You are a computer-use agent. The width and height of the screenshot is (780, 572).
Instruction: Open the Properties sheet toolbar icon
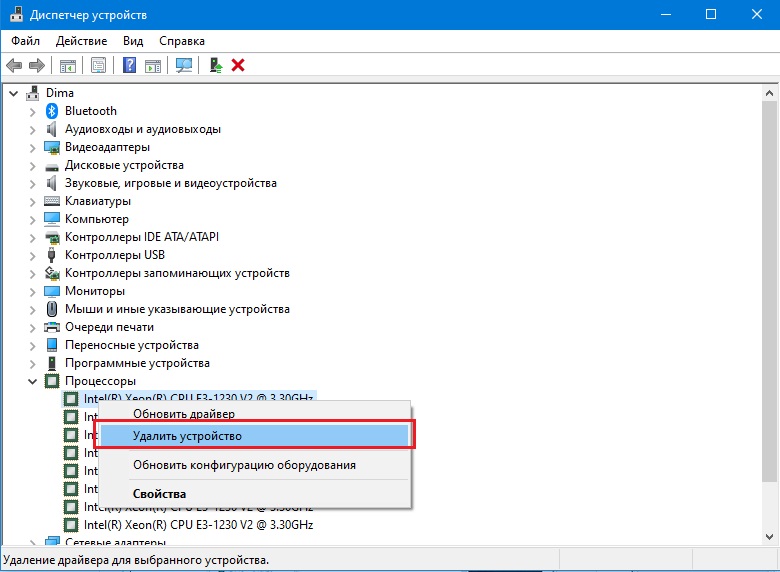[98, 65]
